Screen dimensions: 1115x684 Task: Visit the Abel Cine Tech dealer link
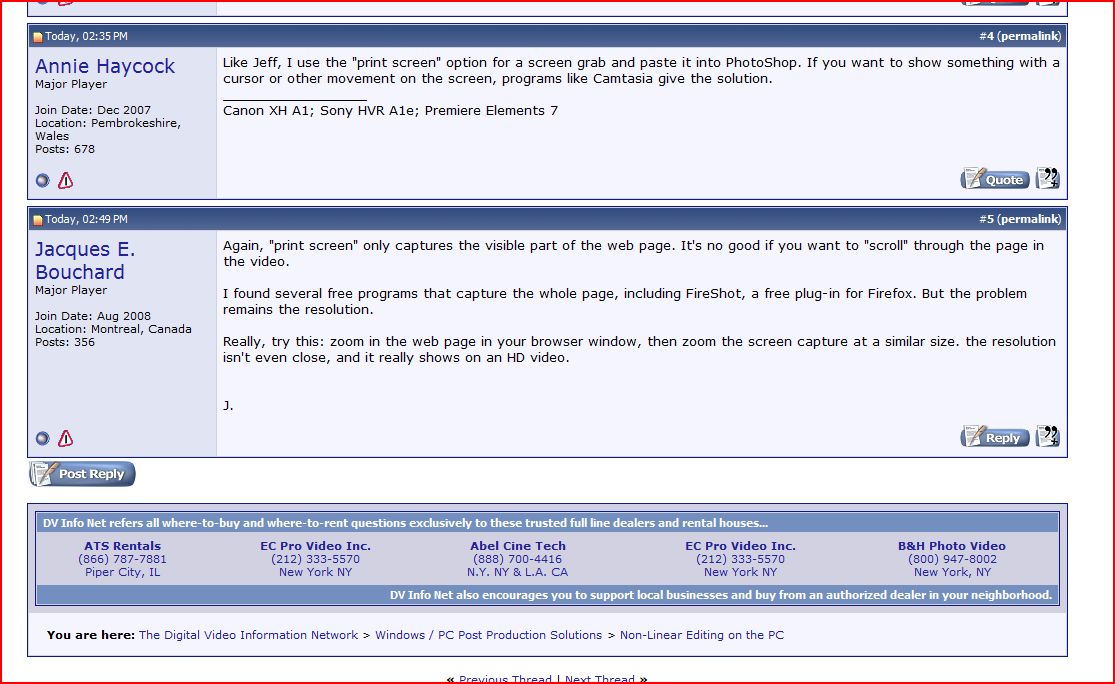pos(517,546)
